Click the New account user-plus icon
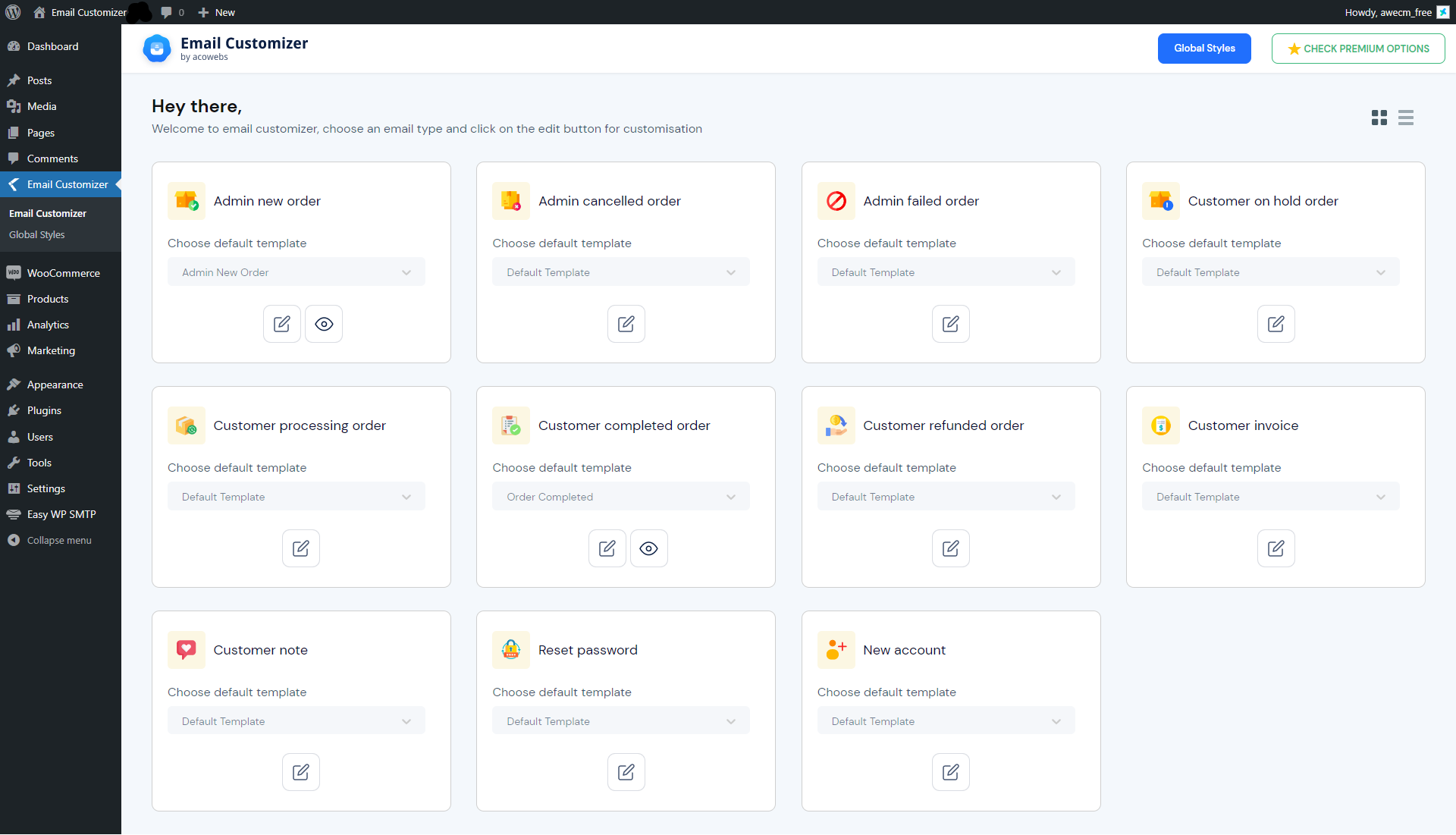1456x835 pixels. [836, 650]
